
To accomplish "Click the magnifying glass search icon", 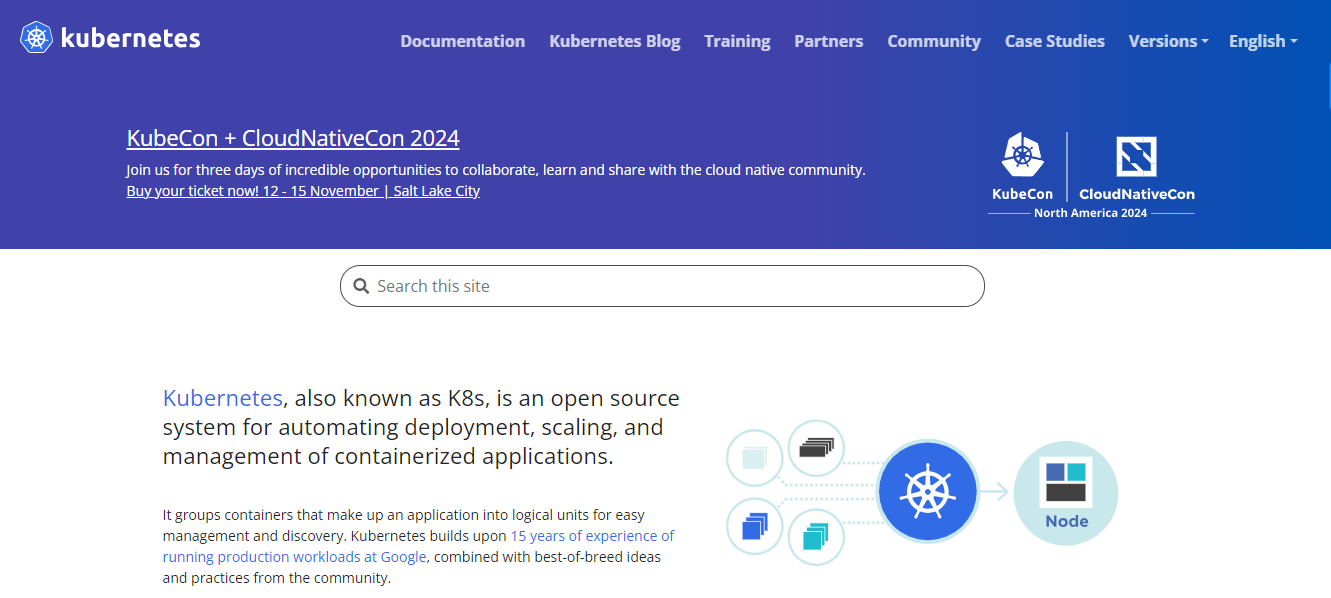I will click(361, 286).
